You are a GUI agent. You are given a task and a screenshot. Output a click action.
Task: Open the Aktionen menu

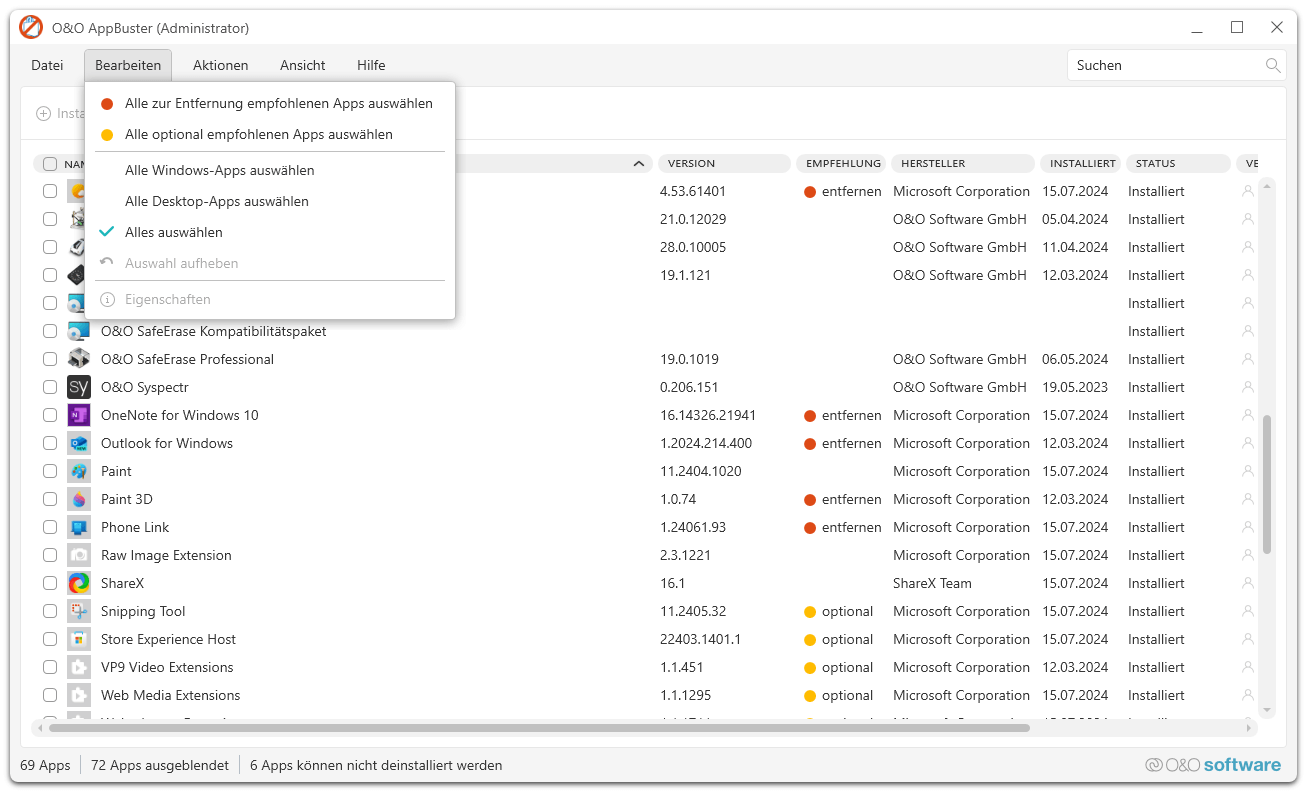click(221, 65)
